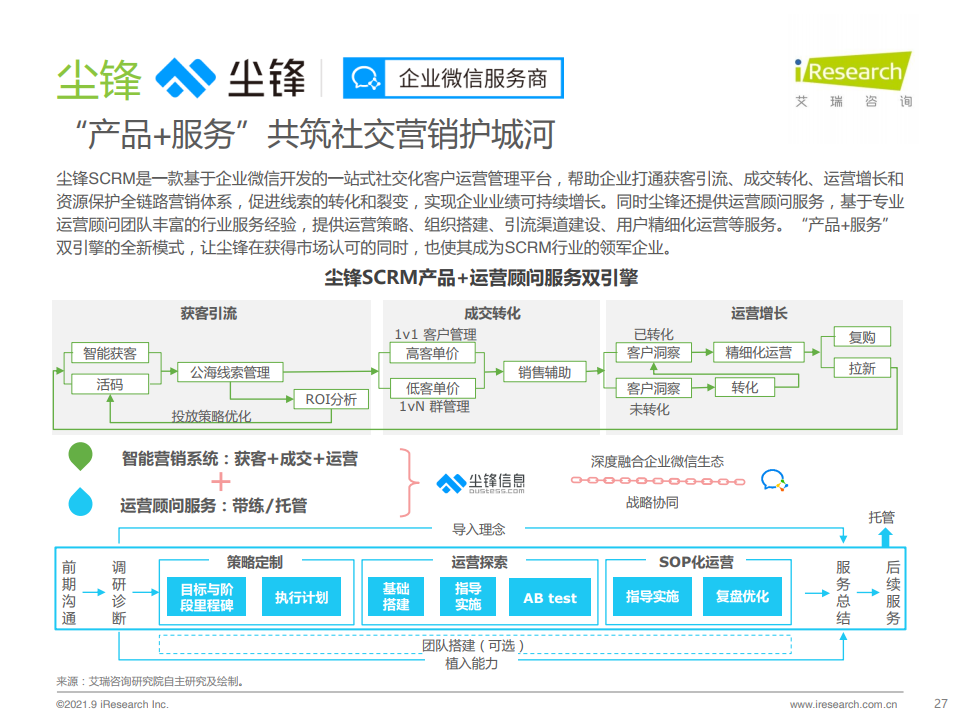Click the WeChat Work icon beside the chain
Screen dimensions: 960x720
[774, 480]
